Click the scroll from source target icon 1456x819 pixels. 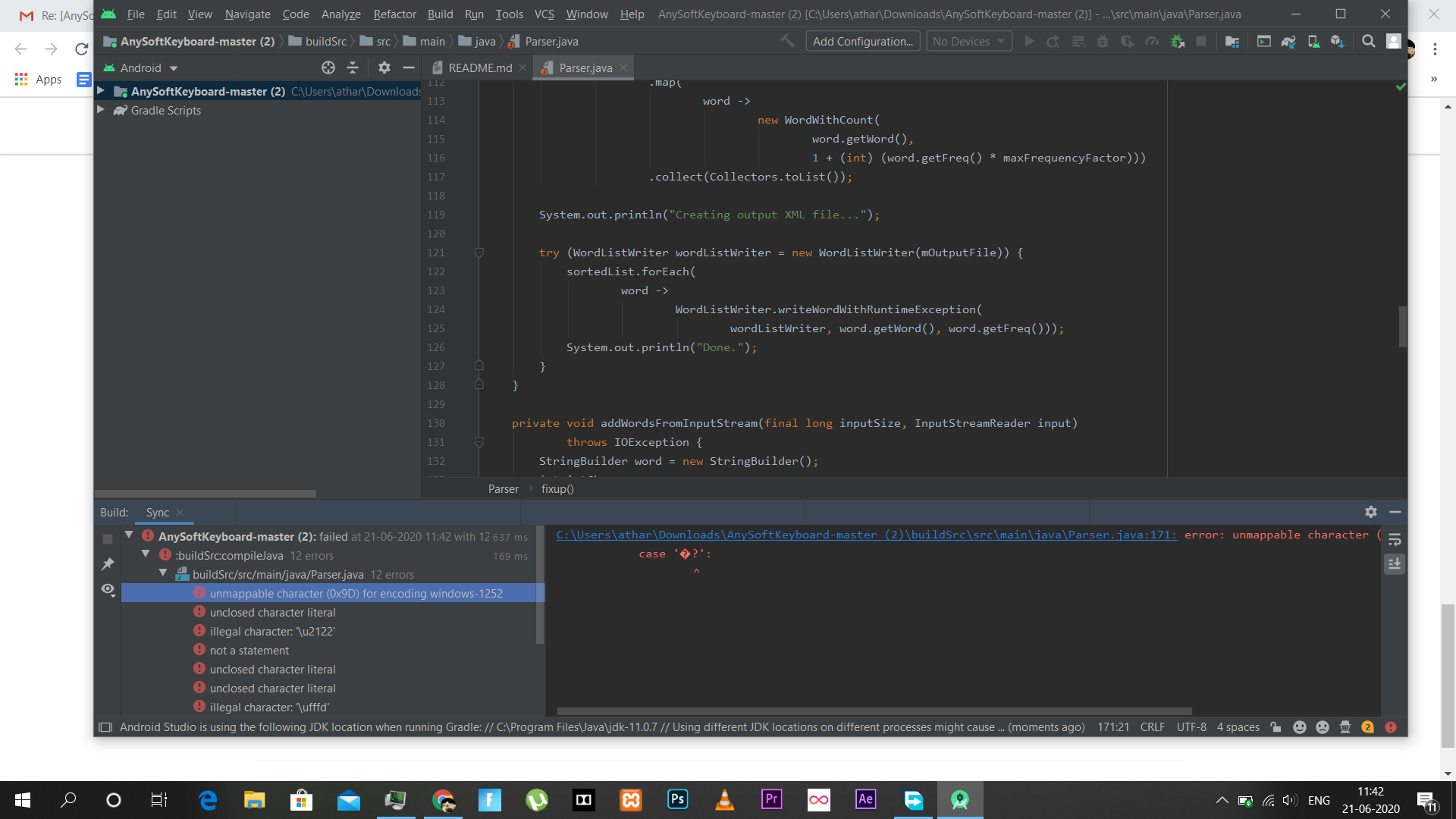click(328, 68)
